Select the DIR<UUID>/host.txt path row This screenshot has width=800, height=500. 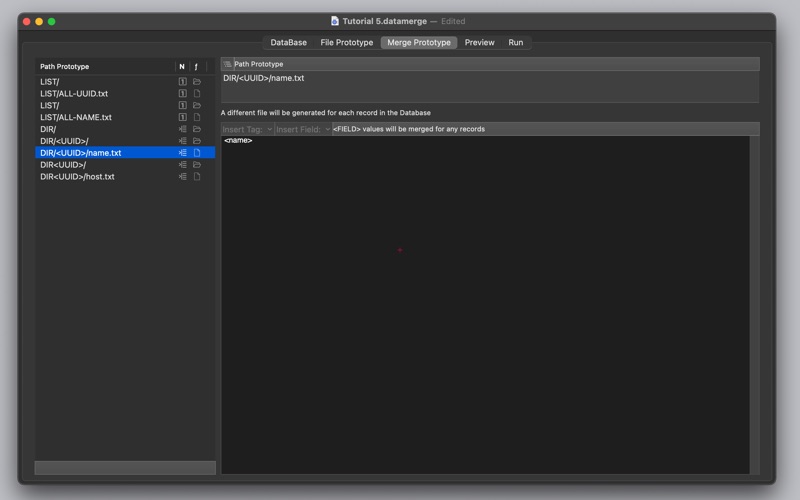(125, 177)
